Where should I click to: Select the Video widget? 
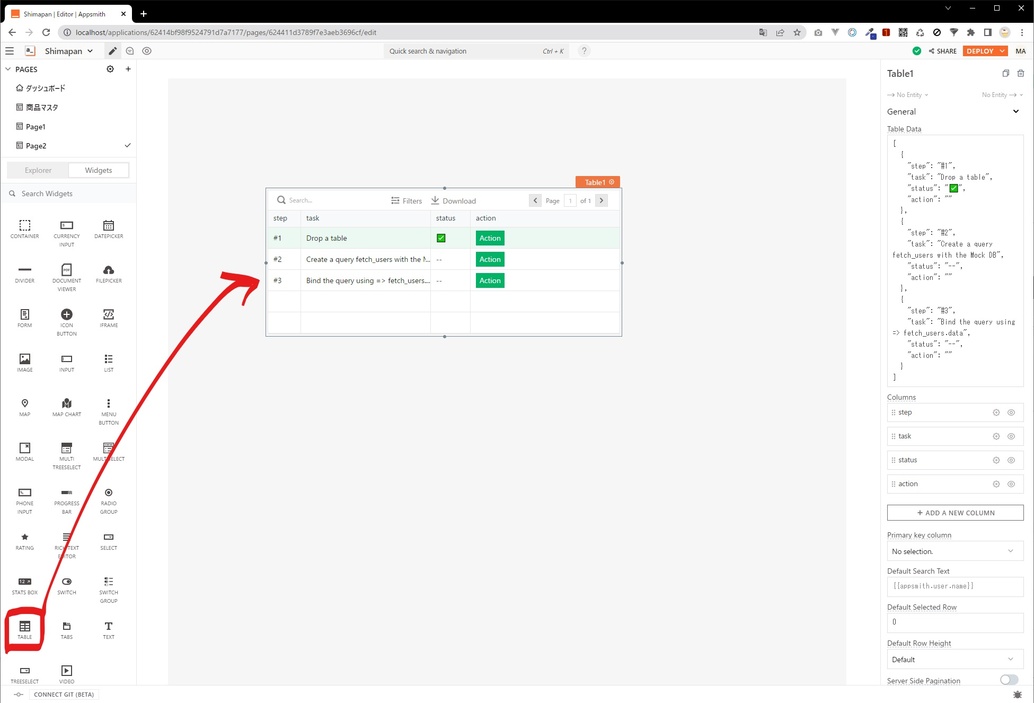(x=67, y=674)
